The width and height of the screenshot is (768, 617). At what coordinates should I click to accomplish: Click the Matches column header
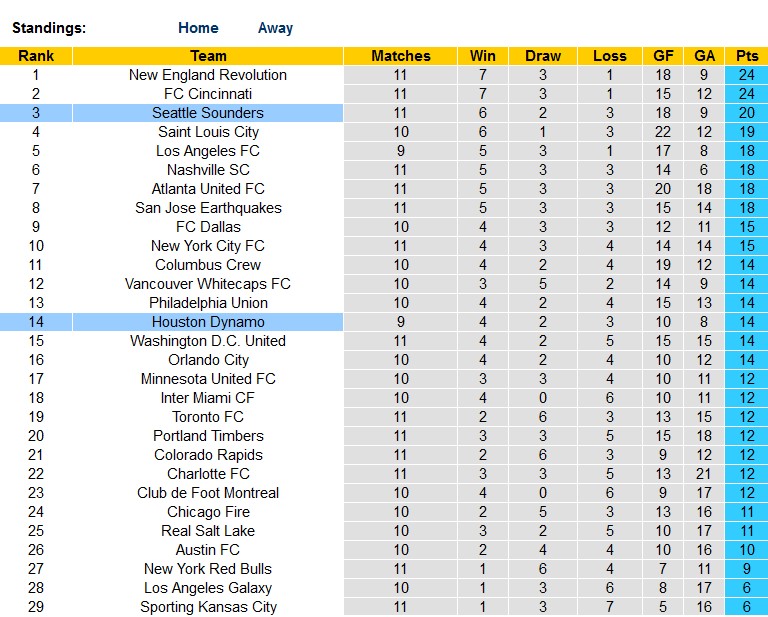pyautogui.click(x=401, y=56)
